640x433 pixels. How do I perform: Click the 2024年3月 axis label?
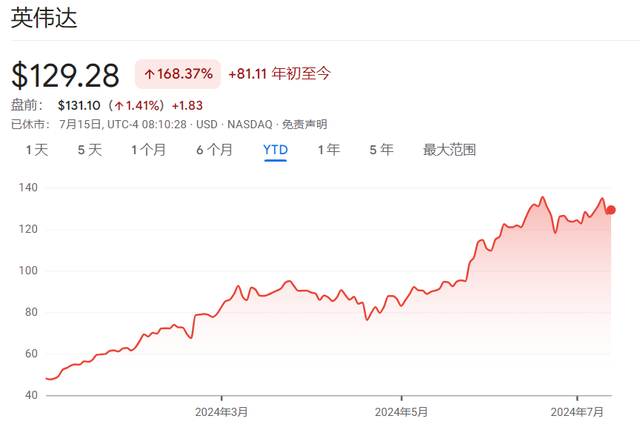point(221,411)
